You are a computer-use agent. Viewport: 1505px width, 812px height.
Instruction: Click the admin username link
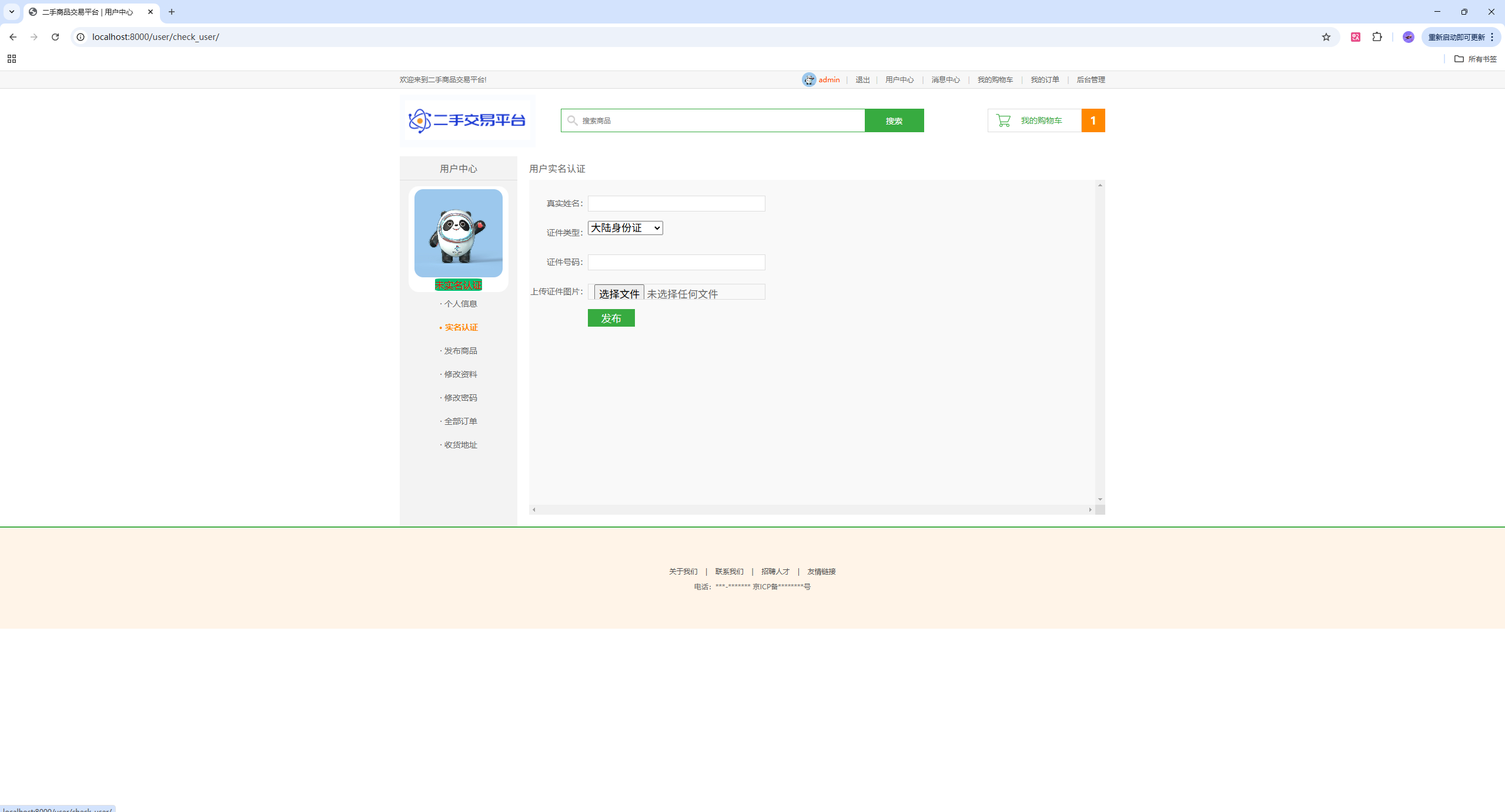click(x=829, y=79)
